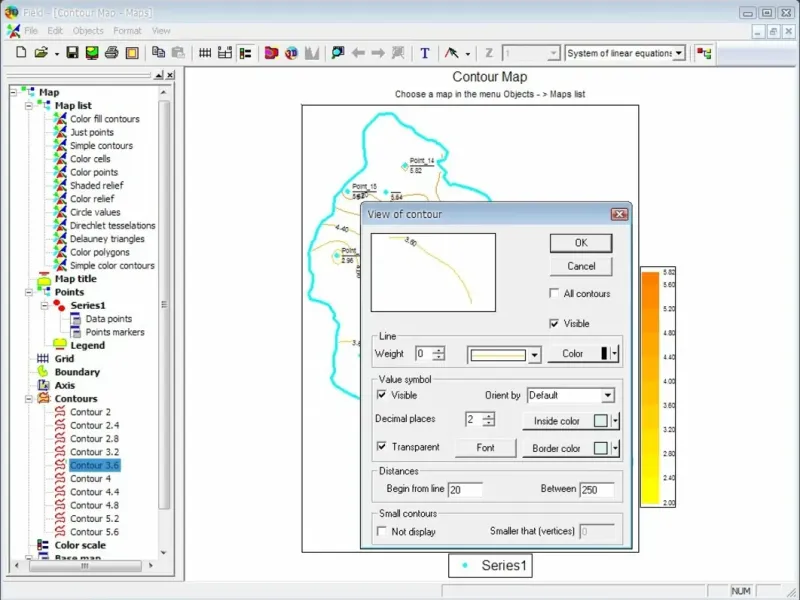Click the Font button
Viewport: 800px width, 600px height.
[485, 448]
